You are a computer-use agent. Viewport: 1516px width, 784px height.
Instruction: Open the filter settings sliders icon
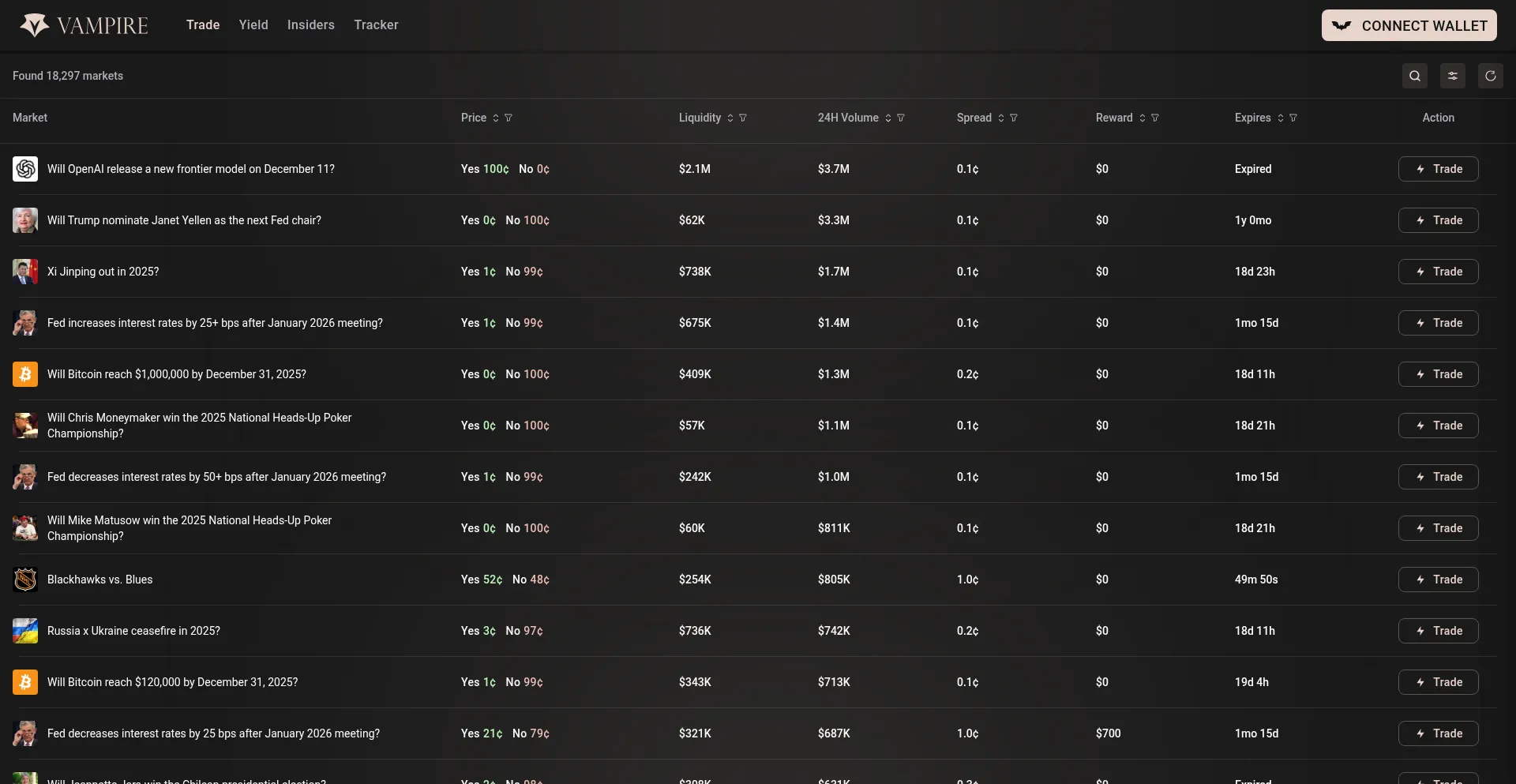[1452, 76]
